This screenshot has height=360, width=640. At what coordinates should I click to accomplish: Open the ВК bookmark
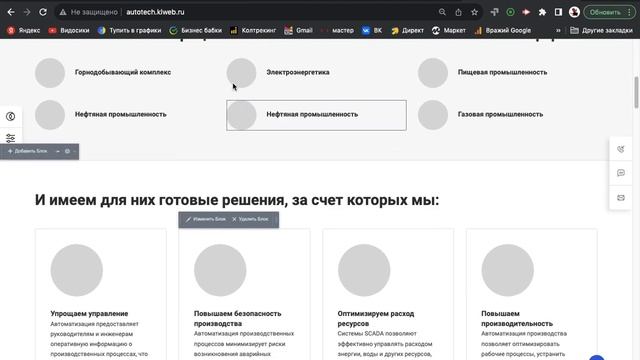(372, 30)
